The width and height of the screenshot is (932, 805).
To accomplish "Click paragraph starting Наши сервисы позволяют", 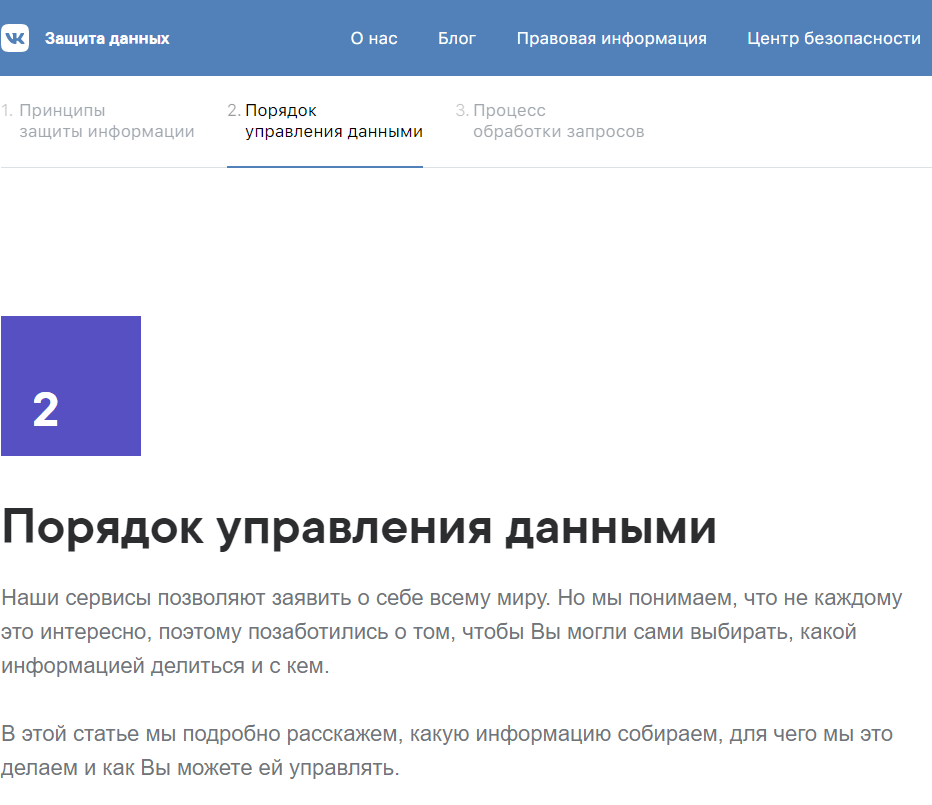I will point(452,631).
